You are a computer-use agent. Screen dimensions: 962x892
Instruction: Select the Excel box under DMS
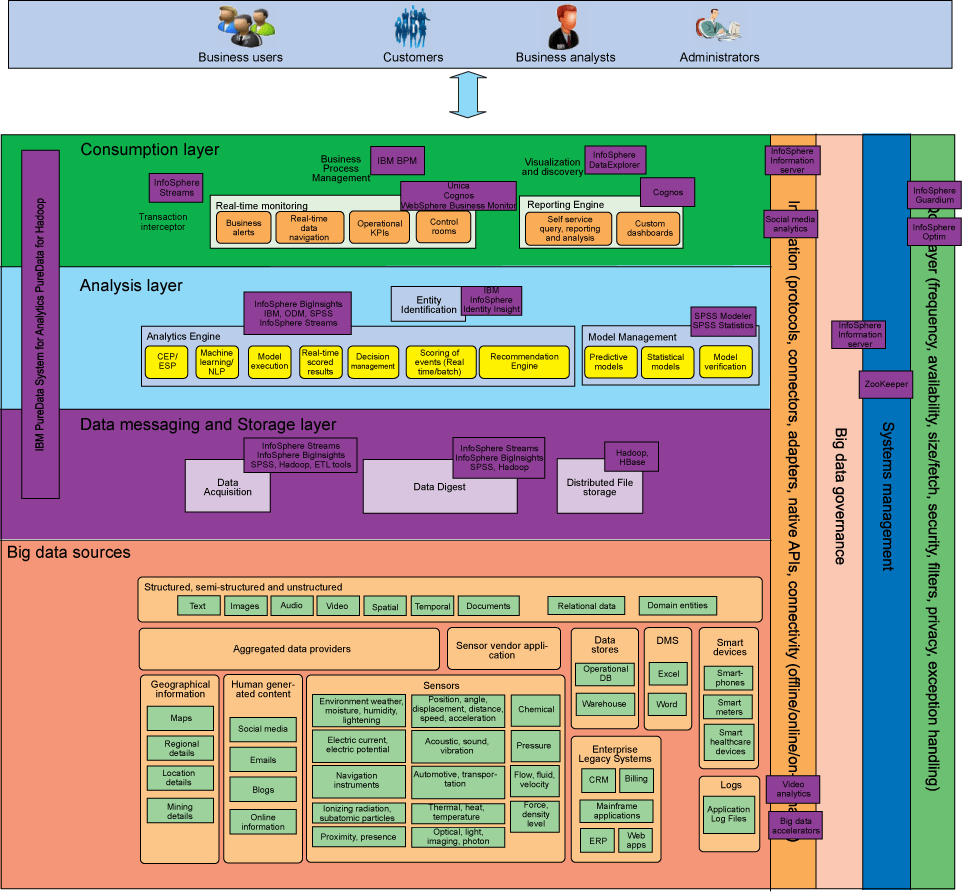point(668,674)
